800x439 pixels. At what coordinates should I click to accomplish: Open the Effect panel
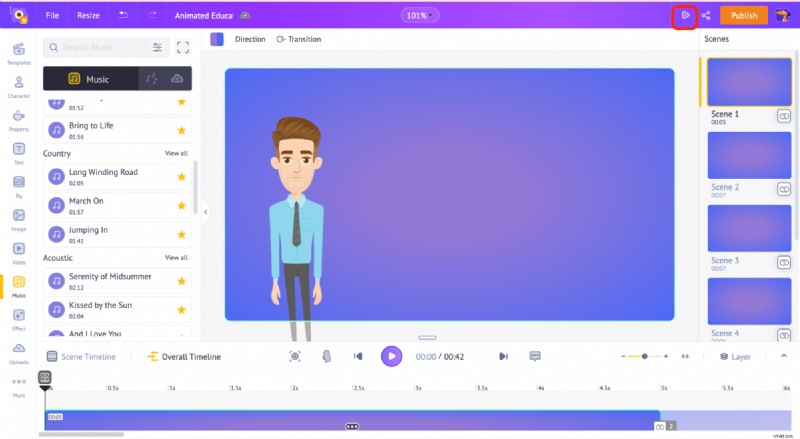tap(19, 319)
